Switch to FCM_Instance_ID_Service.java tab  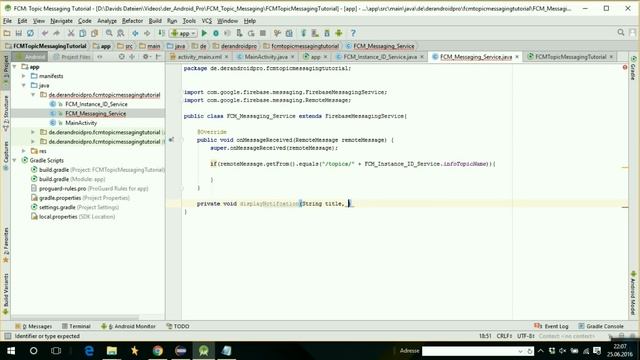(x=380, y=57)
